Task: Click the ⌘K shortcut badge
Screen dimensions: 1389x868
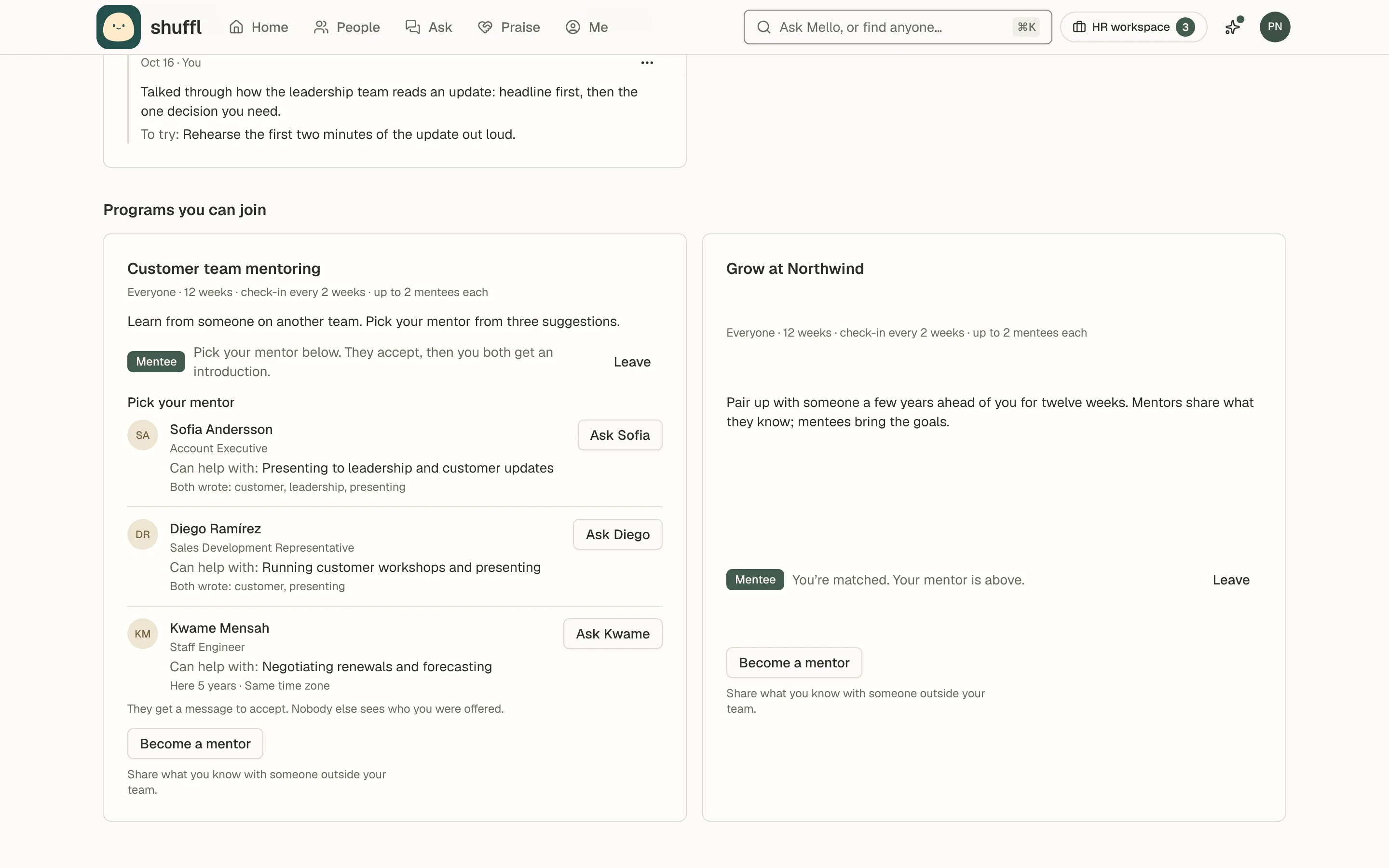Action: [x=1026, y=27]
